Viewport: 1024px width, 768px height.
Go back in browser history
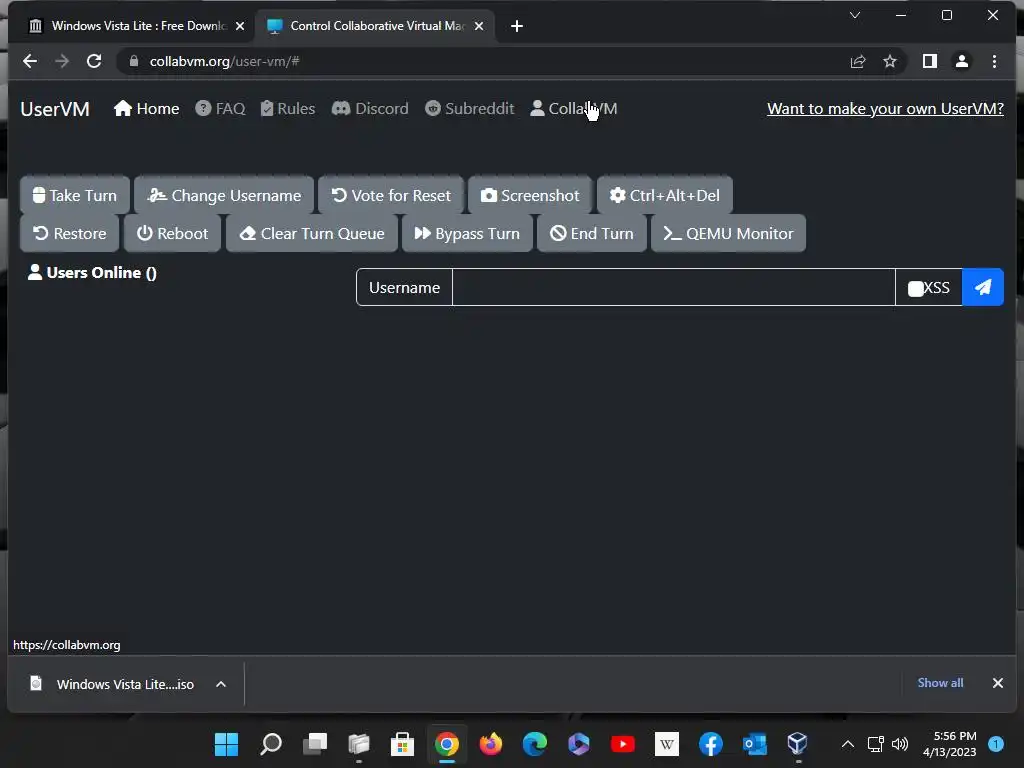tap(29, 61)
